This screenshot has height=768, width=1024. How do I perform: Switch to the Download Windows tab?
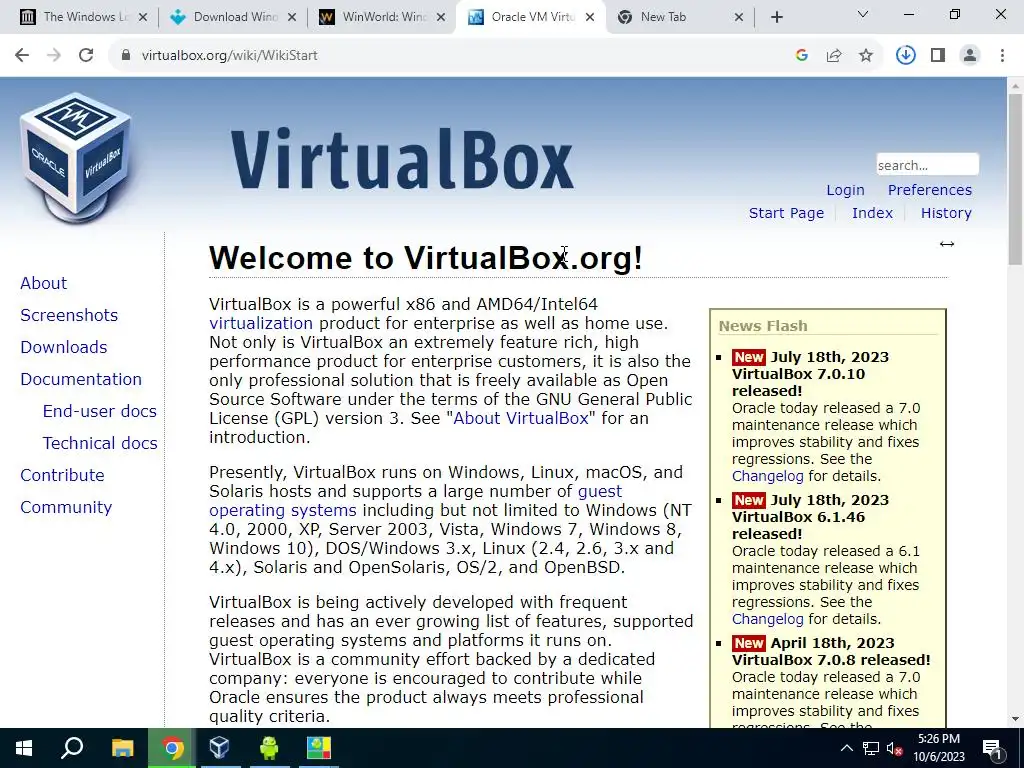click(234, 17)
